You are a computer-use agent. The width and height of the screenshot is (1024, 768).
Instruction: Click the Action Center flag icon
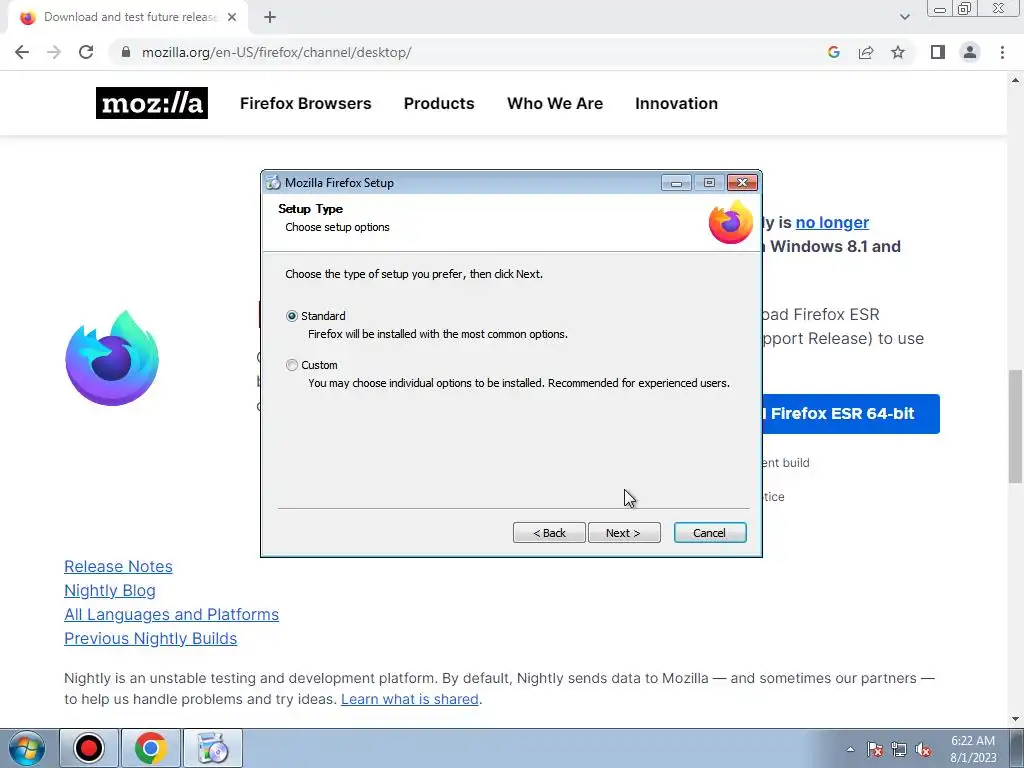[x=874, y=749]
